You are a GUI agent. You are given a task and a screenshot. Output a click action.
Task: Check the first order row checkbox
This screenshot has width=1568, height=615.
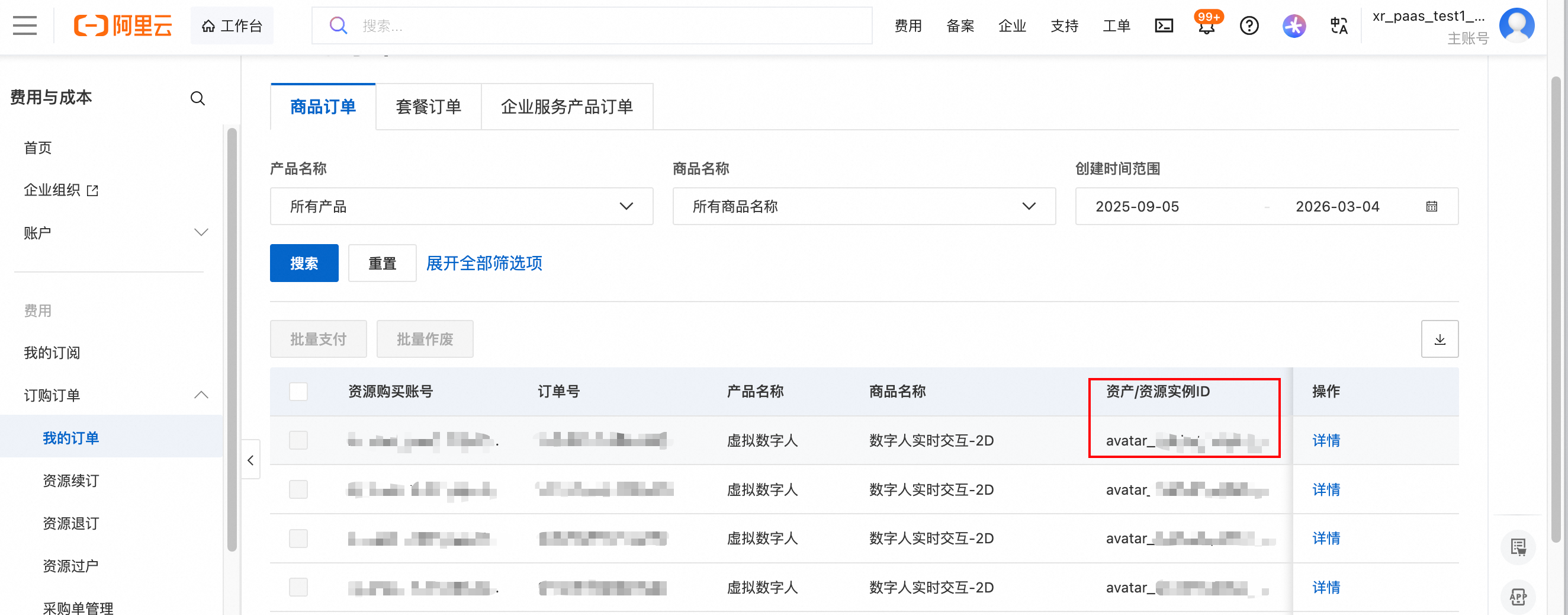click(x=298, y=440)
